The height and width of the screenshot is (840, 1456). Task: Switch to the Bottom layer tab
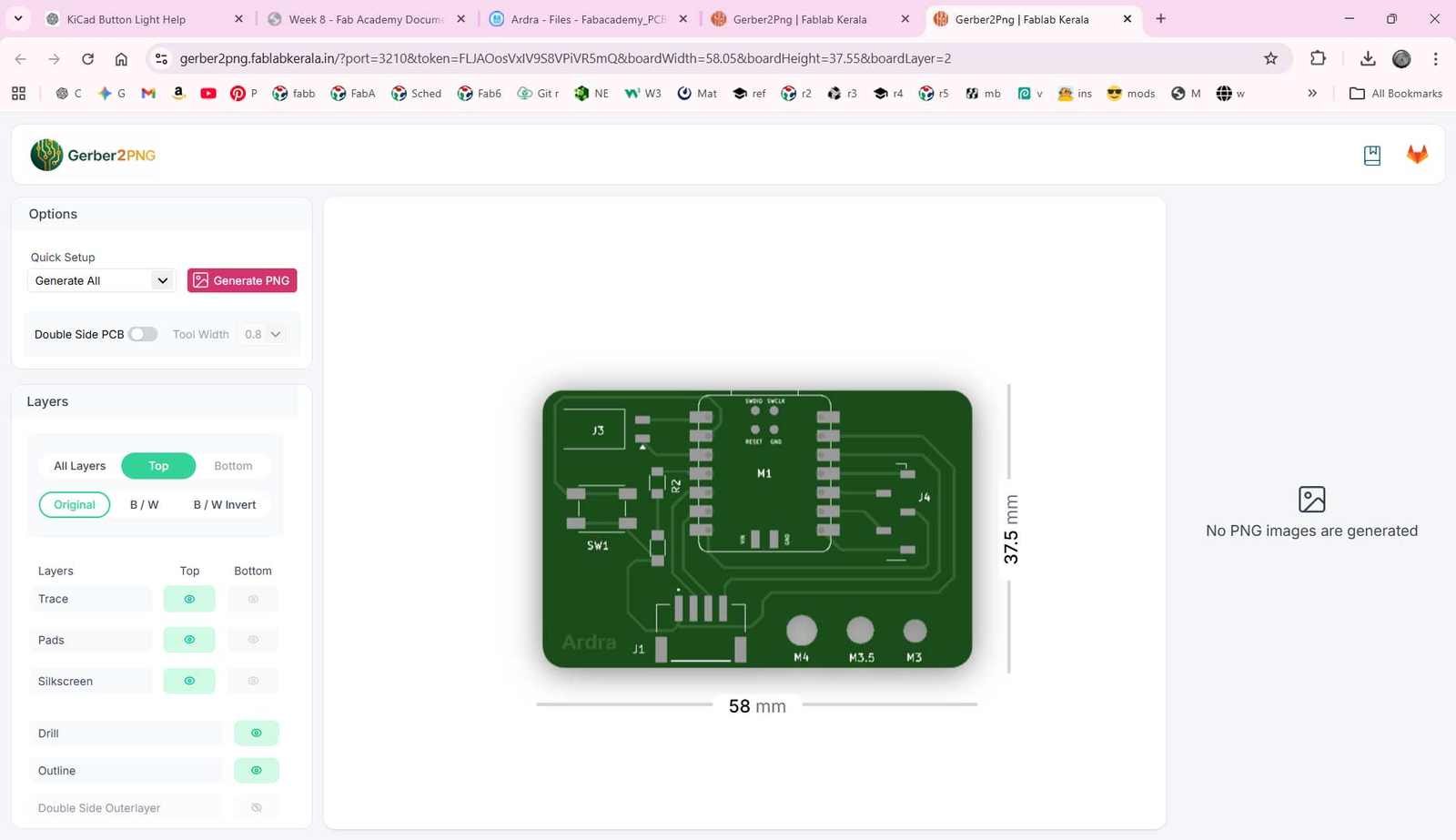tap(233, 465)
